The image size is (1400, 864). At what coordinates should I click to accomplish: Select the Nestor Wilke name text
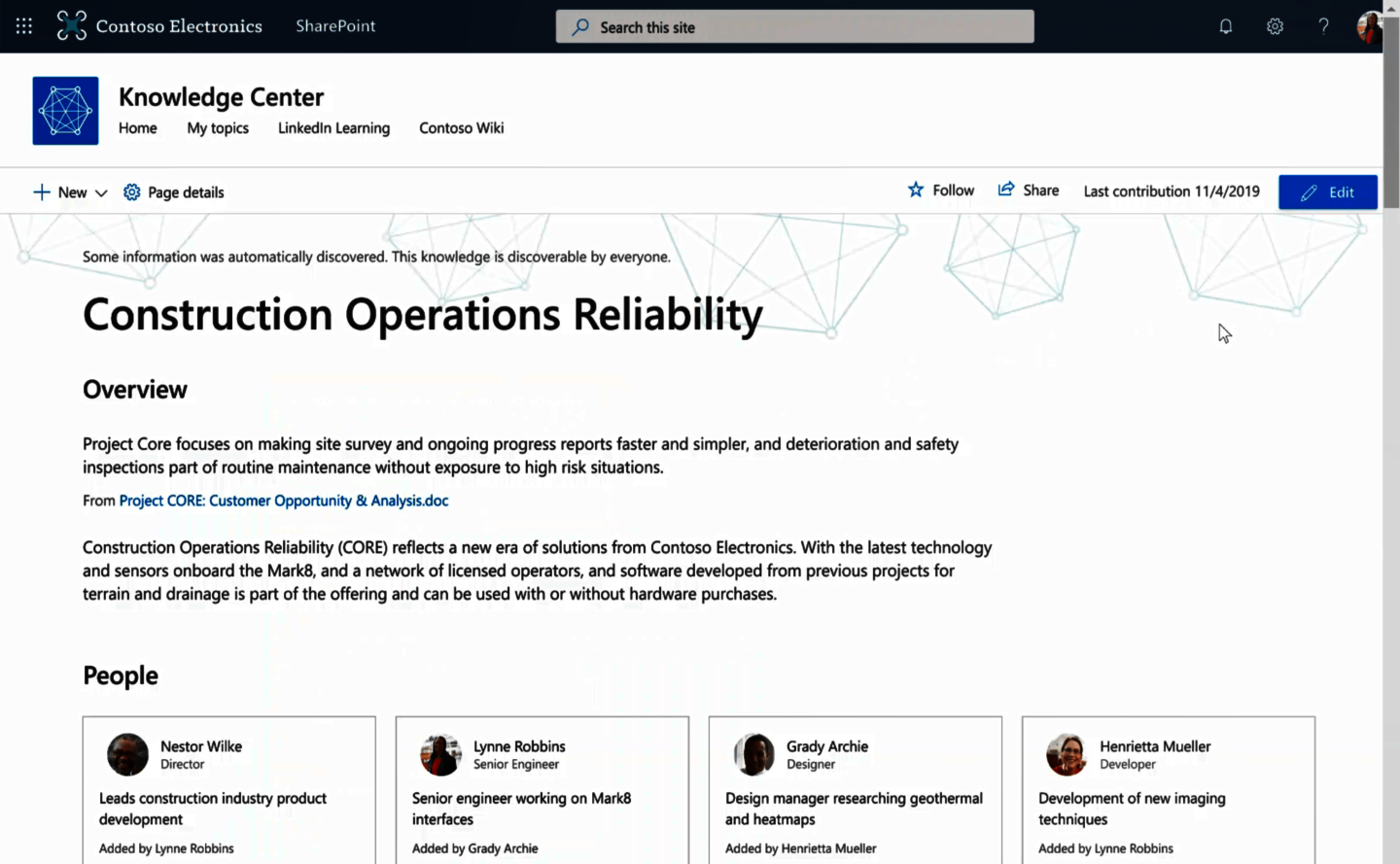201,746
